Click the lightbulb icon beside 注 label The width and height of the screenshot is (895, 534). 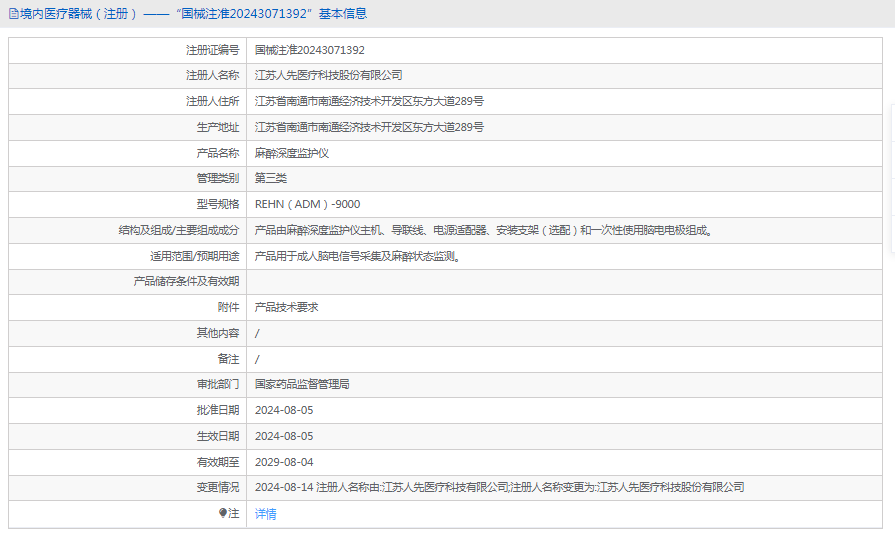223,513
